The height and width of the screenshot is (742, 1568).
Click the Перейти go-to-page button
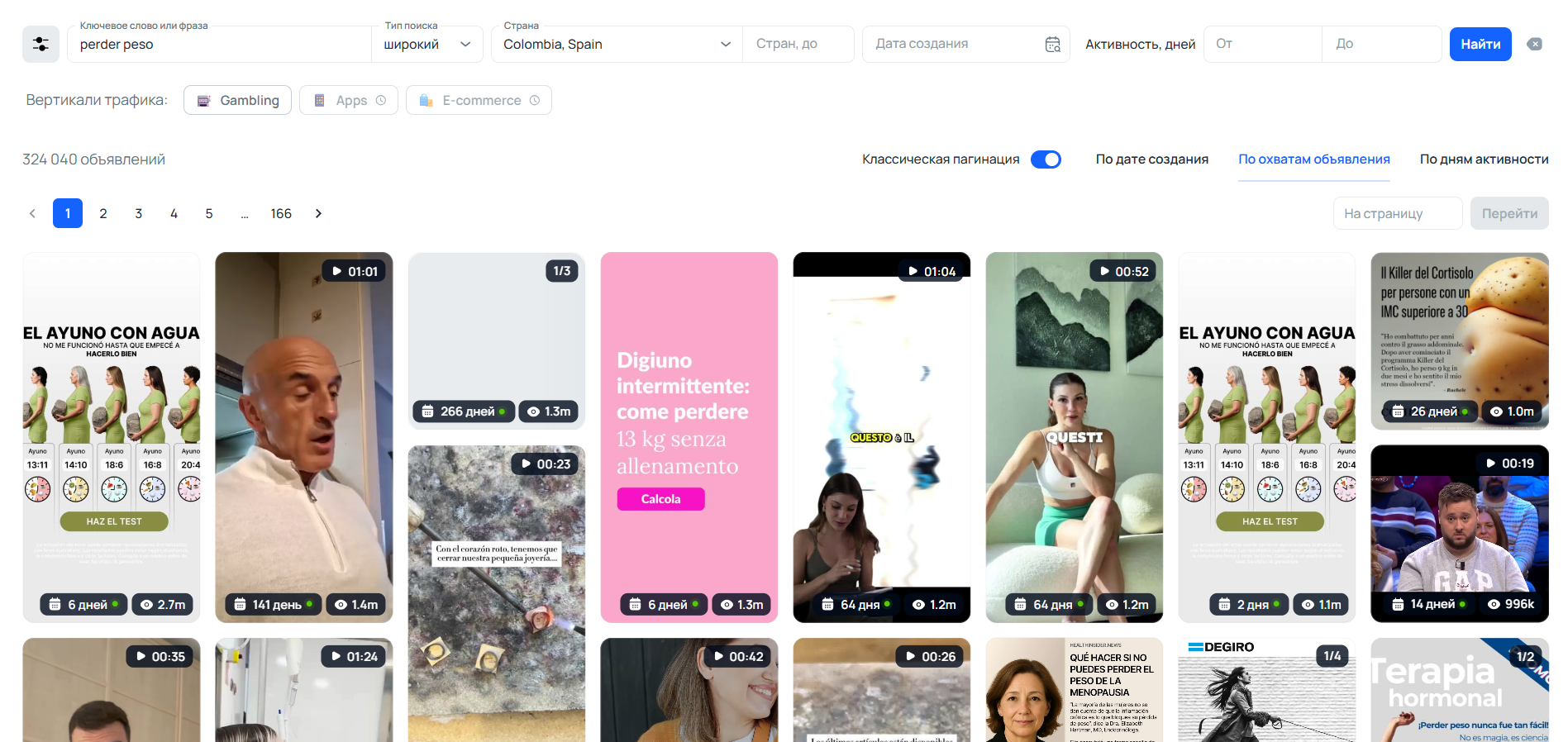1509,213
